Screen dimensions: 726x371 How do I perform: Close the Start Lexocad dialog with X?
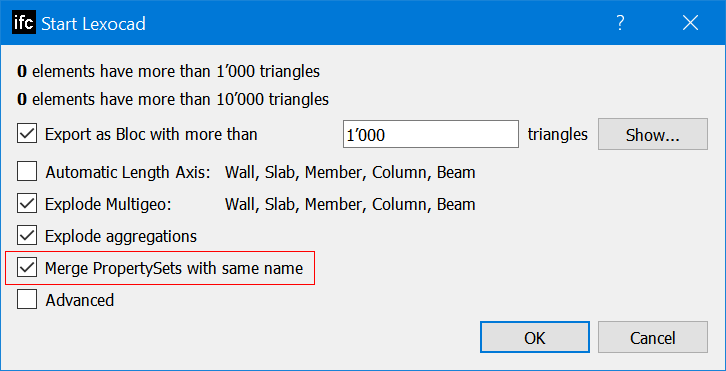pos(690,23)
